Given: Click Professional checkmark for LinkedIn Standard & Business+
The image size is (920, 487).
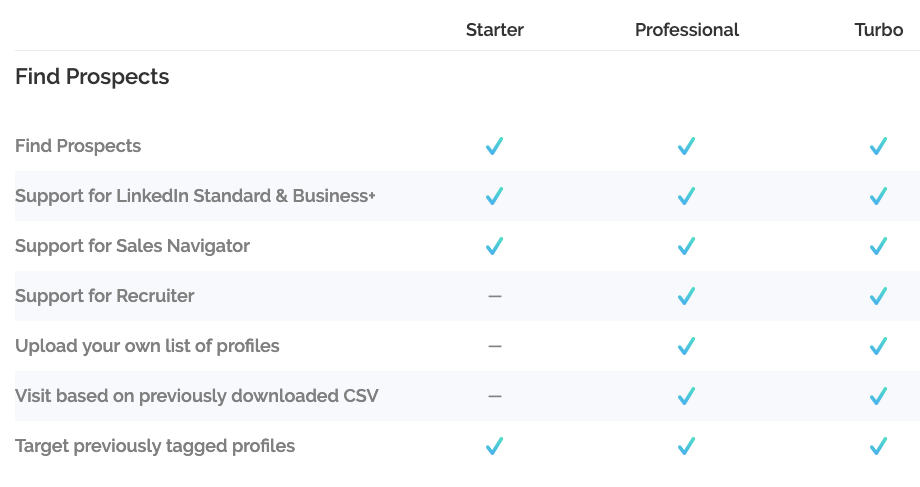Looking at the screenshot, I should (686, 196).
